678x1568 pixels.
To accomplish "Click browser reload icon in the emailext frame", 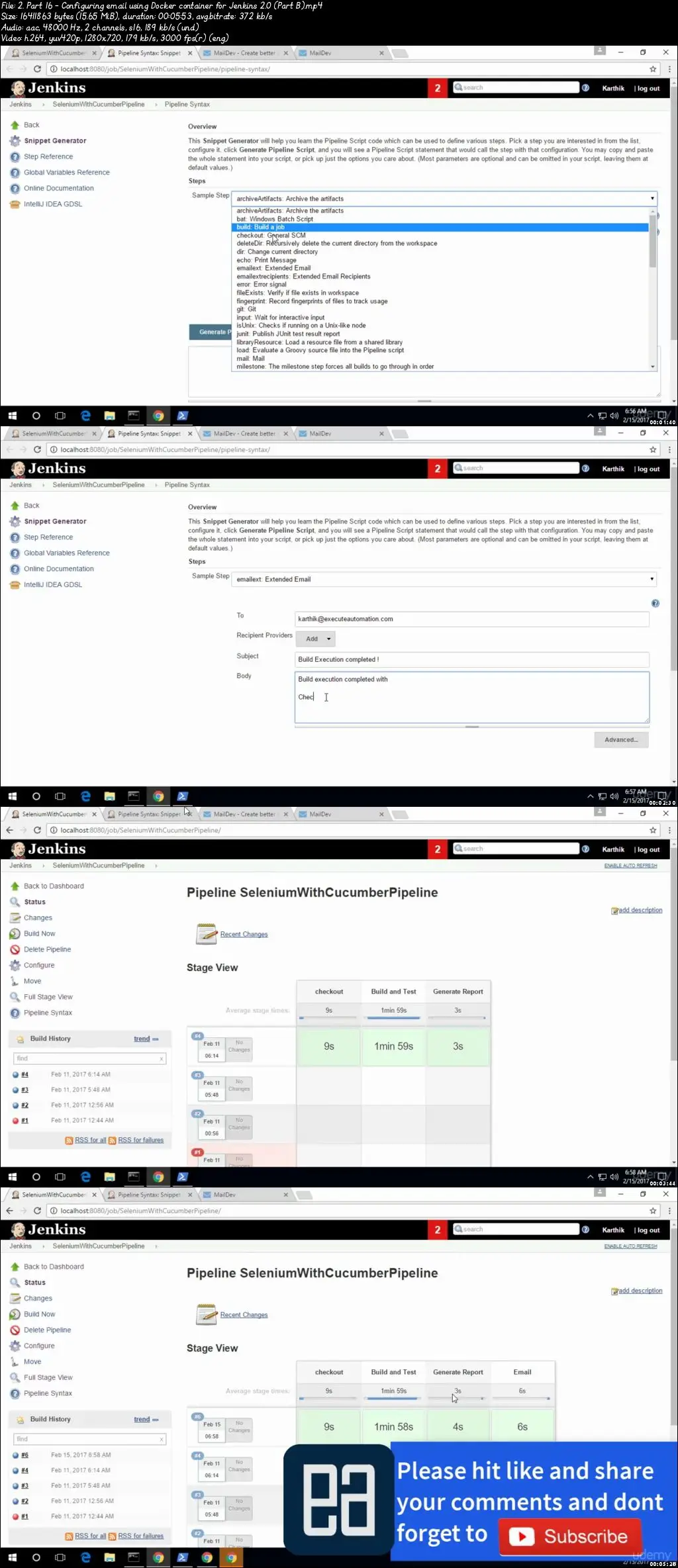I will (x=37, y=449).
